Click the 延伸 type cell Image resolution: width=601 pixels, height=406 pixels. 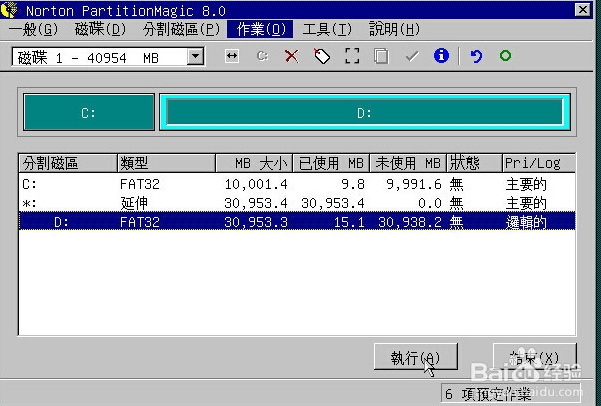click(x=134, y=203)
